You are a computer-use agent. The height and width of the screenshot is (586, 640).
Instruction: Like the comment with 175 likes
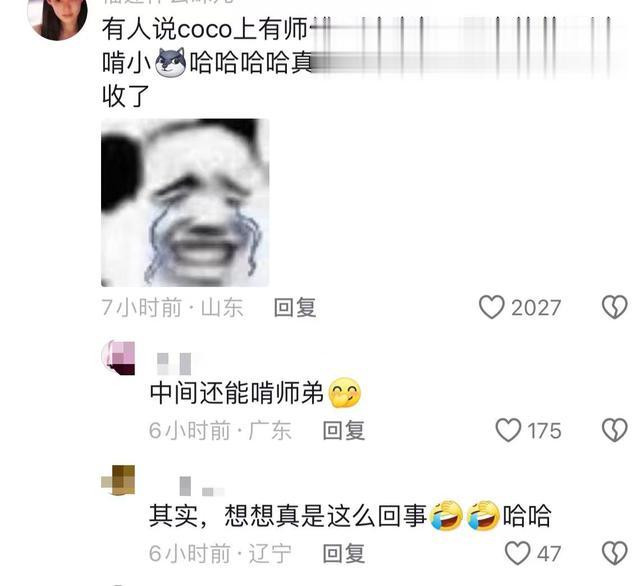point(508,430)
